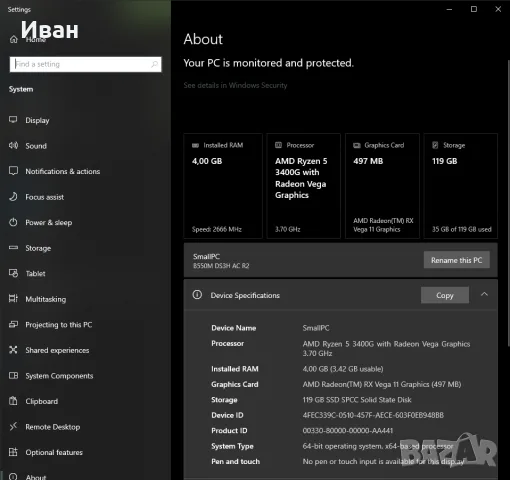The height and width of the screenshot is (480, 510).
Task: Click the Graphics Card card icon
Action: pos(357,145)
